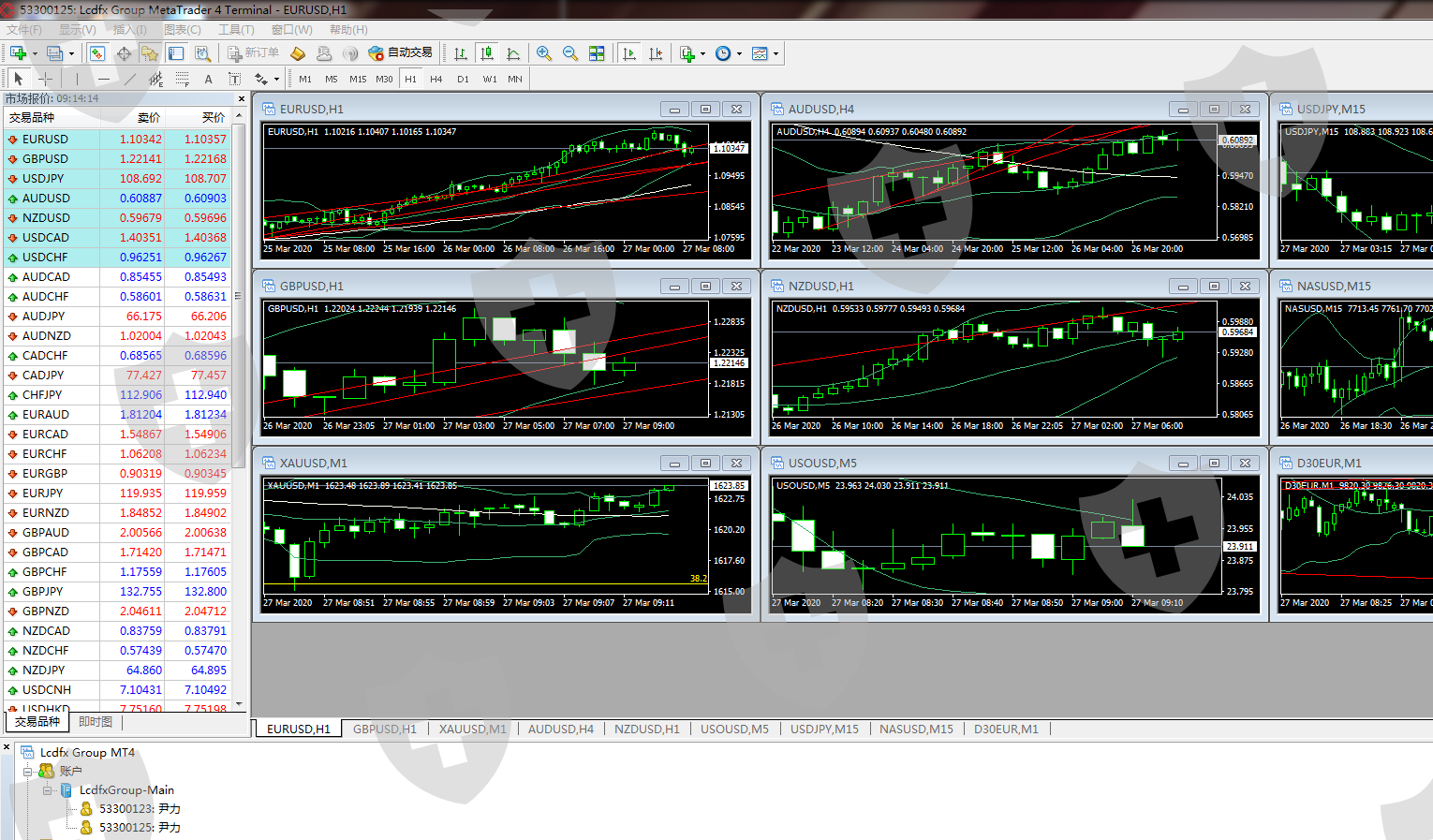Toggle chart shift

(656, 53)
